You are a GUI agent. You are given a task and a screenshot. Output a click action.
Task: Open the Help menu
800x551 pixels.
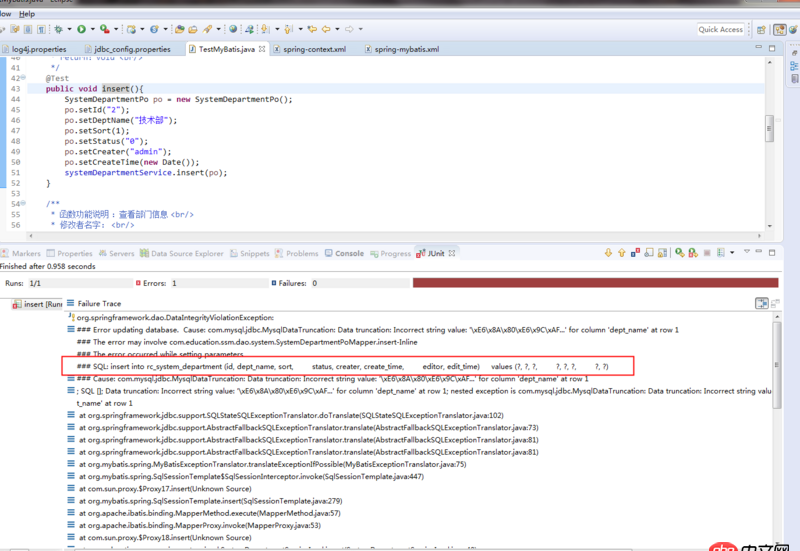(26, 14)
